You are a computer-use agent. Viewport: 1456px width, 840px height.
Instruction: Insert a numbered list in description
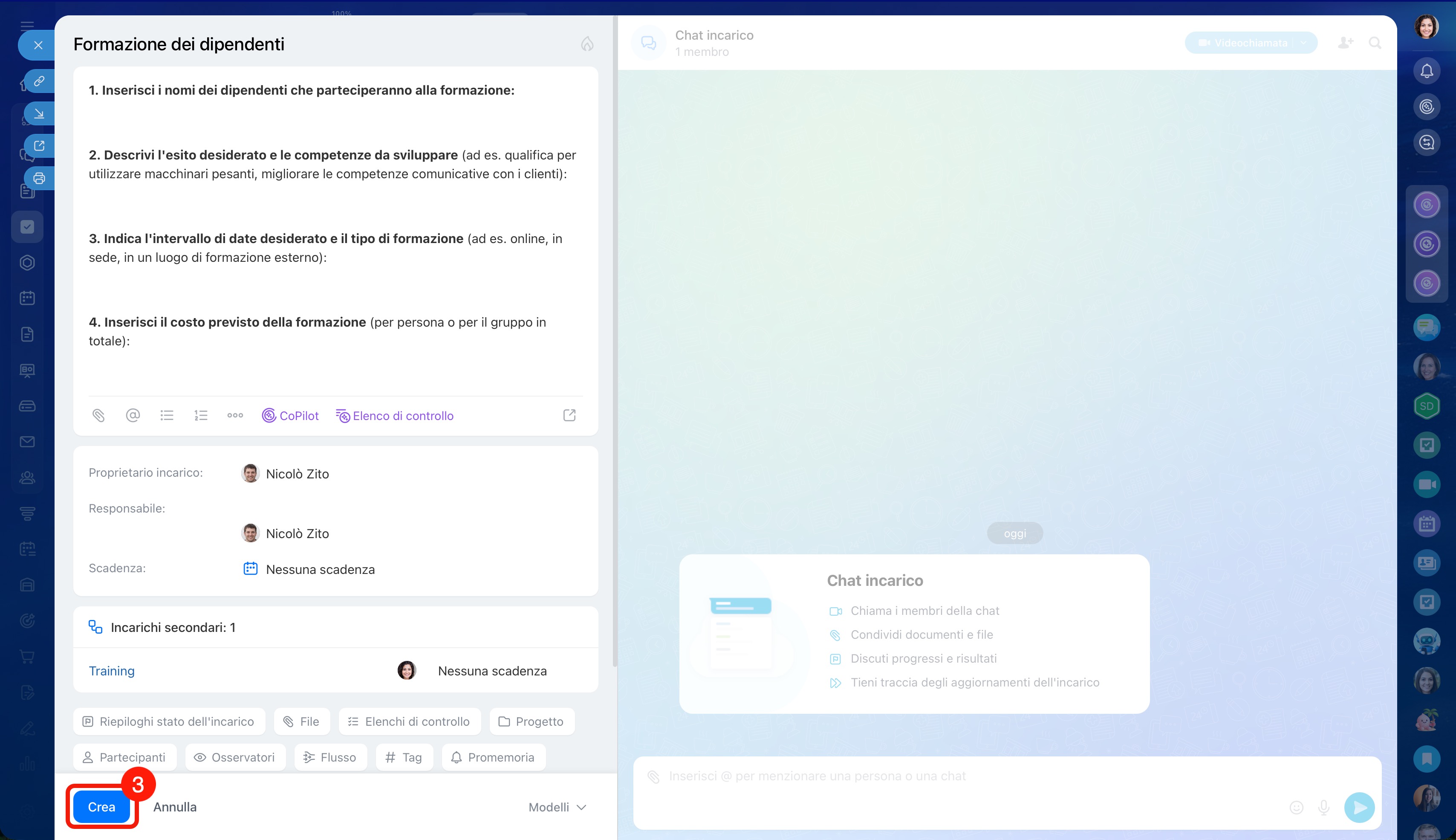tap(201, 415)
